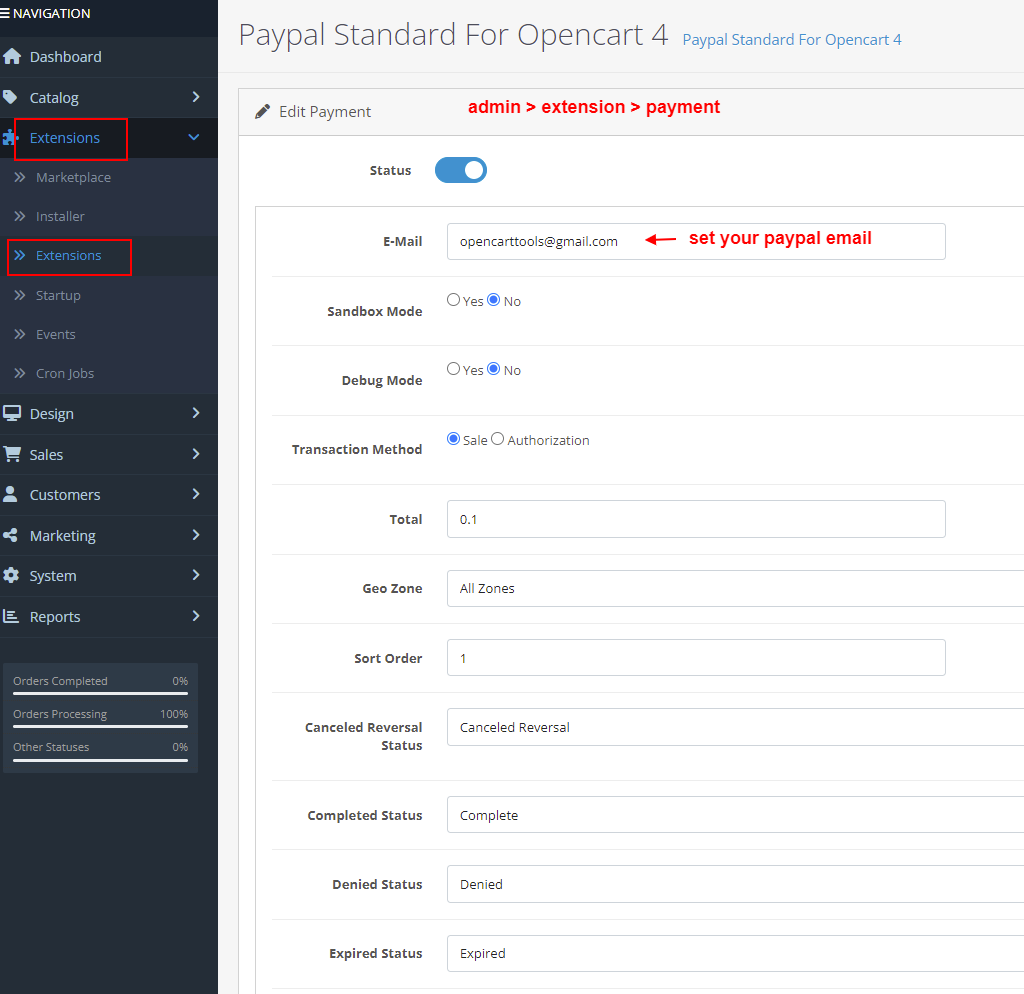Collapse the Extensions menu chevron
This screenshot has height=994, width=1024.
pos(194,137)
